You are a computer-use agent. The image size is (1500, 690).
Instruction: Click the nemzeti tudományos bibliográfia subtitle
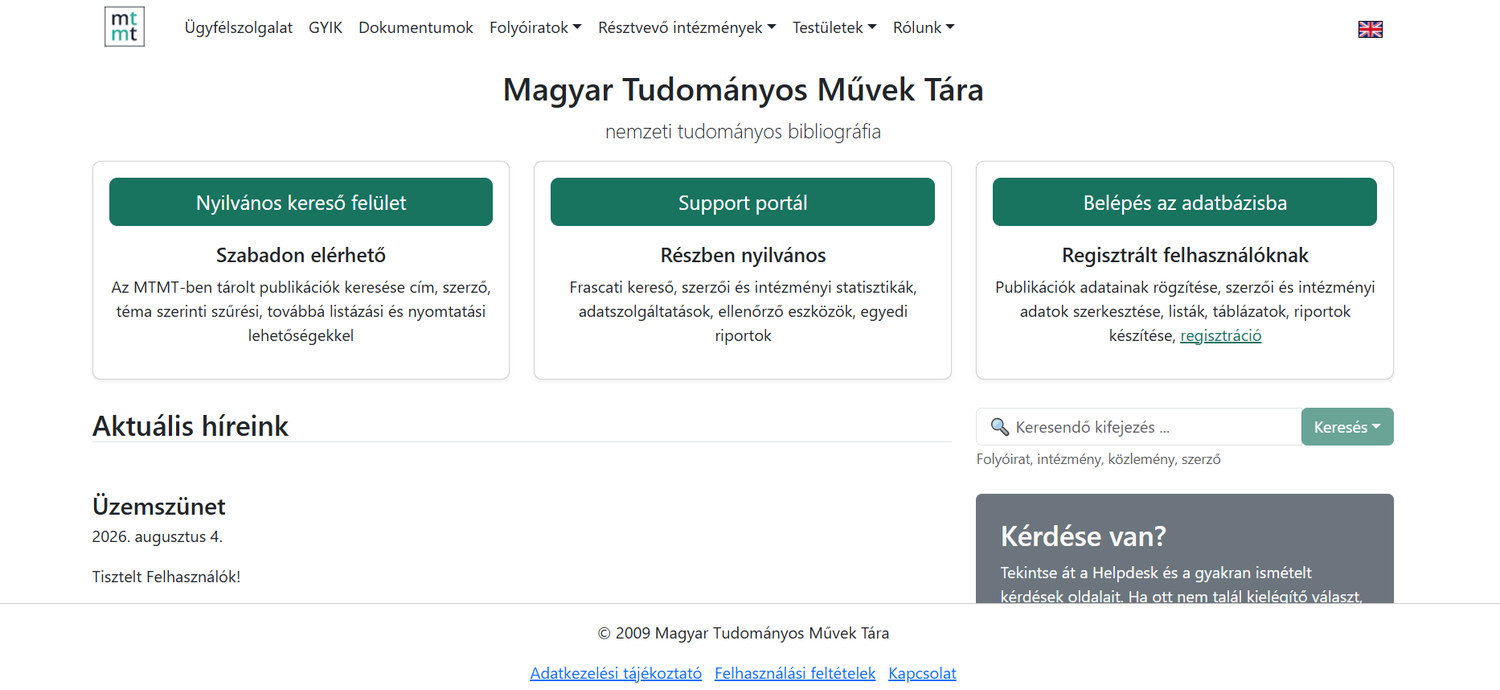[x=743, y=132]
